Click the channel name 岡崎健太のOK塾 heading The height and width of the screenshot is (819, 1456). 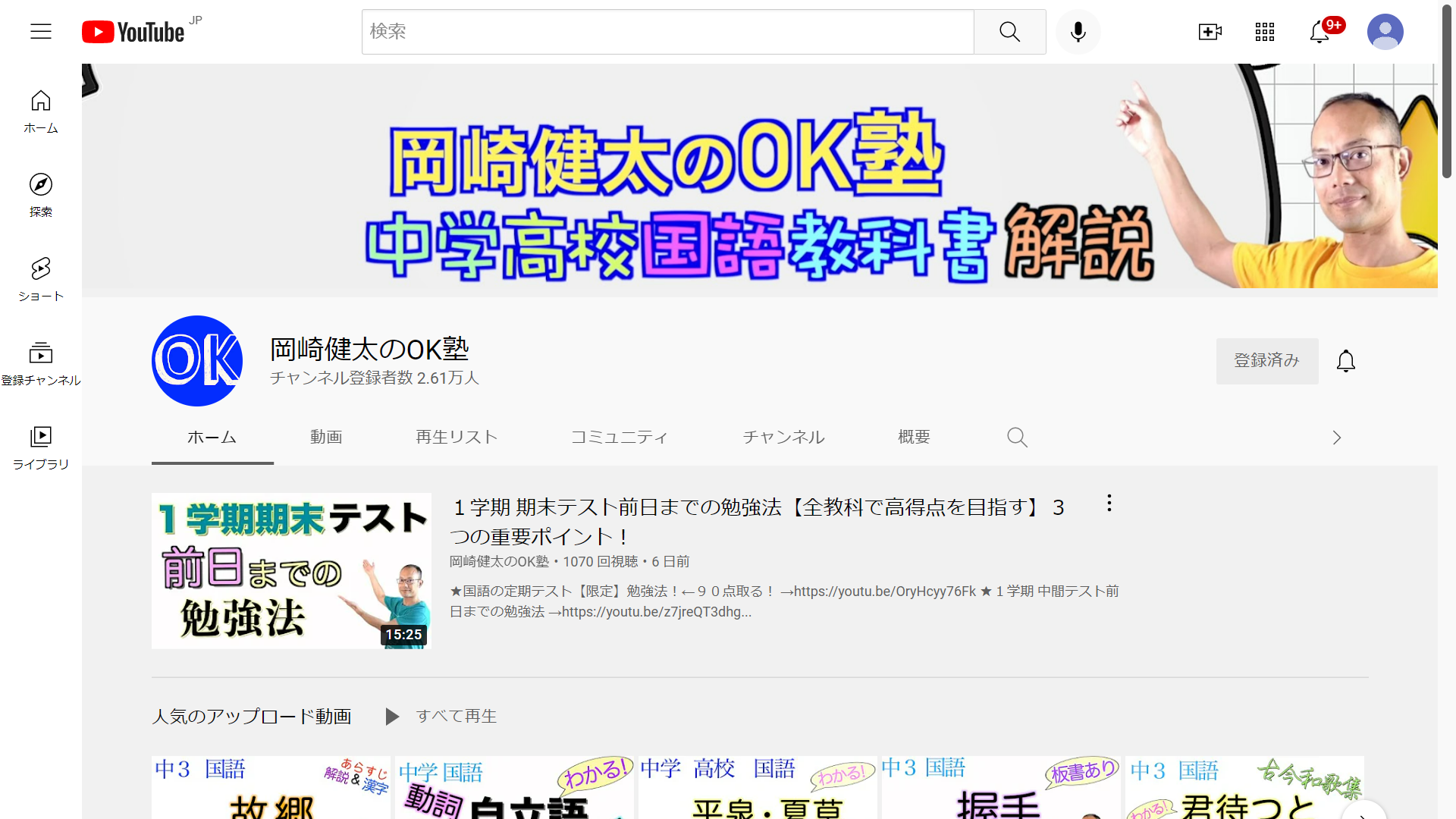pos(369,350)
